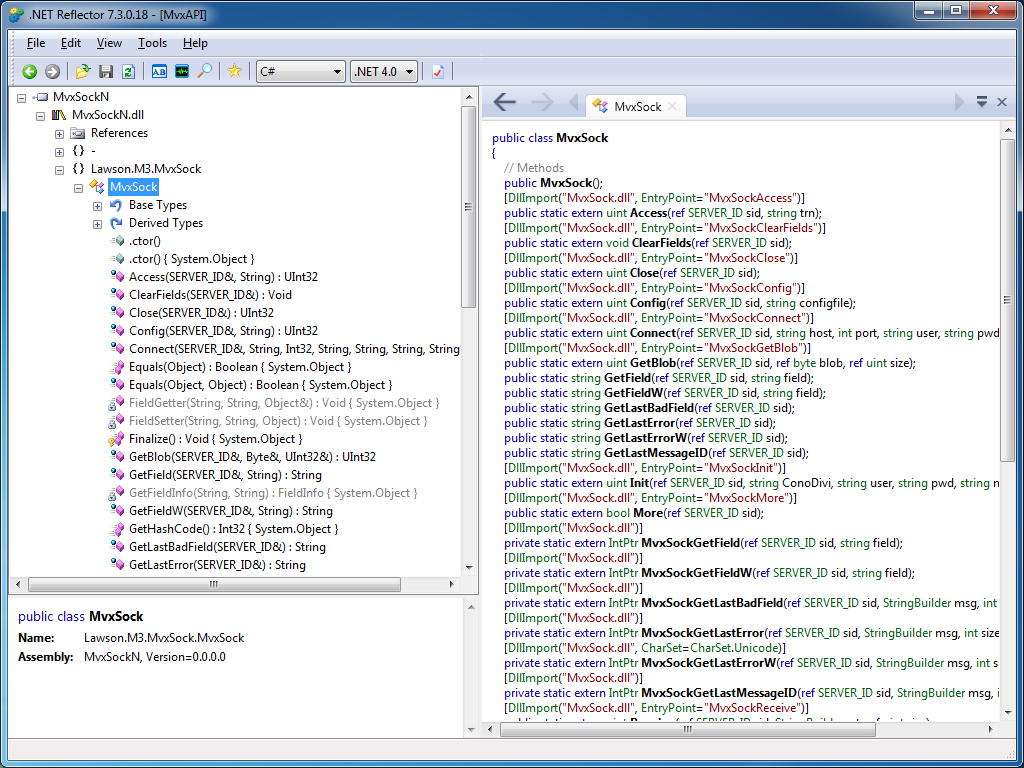Click the Search magnifier icon
Screen dimensions: 1024x768
[x=204, y=71]
